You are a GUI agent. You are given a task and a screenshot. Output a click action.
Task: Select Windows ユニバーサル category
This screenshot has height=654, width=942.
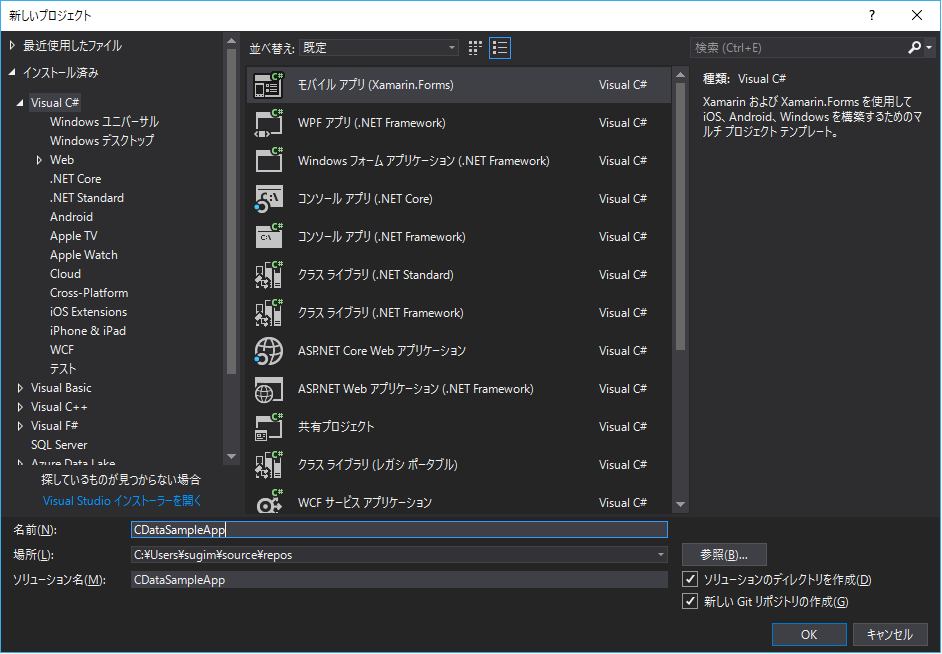(x=105, y=122)
